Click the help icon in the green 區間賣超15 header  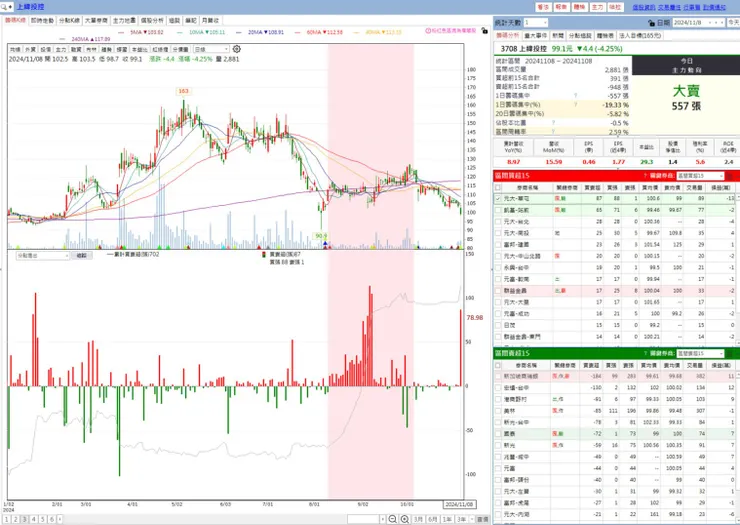click(645, 353)
